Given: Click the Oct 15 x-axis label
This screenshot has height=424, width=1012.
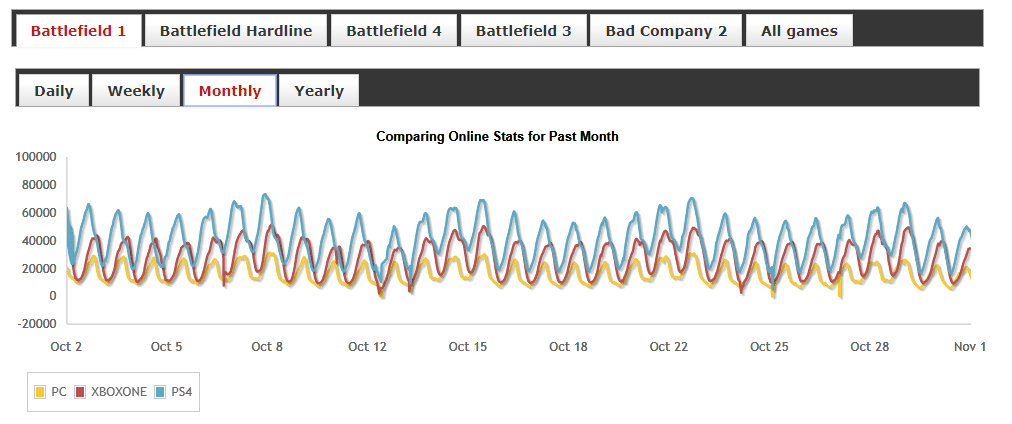Looking at the screenshot, I should tap(467, 347).
